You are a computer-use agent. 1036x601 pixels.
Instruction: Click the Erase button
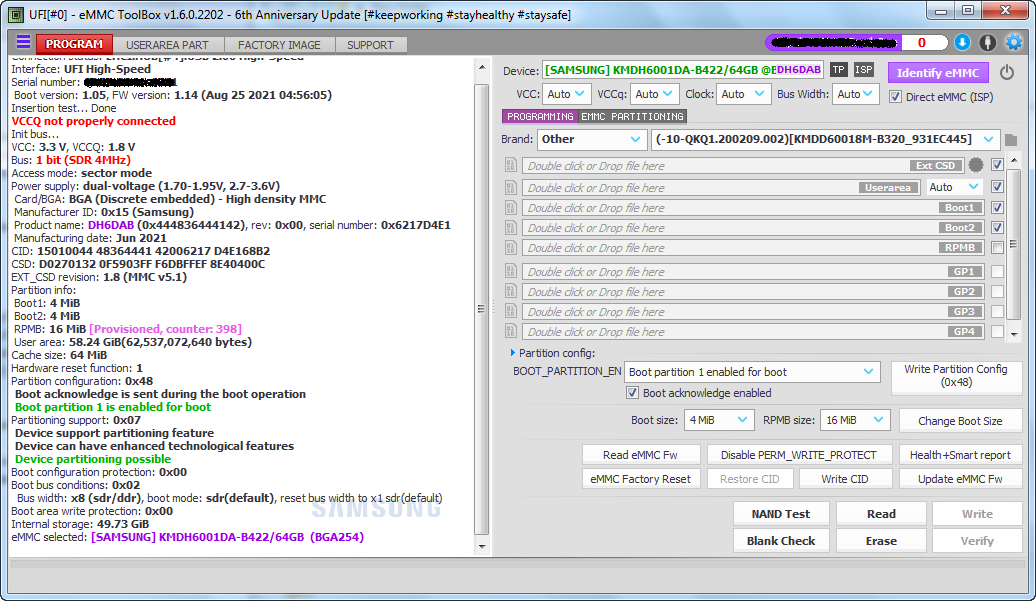pyautogui.click(x=881, y=541)
